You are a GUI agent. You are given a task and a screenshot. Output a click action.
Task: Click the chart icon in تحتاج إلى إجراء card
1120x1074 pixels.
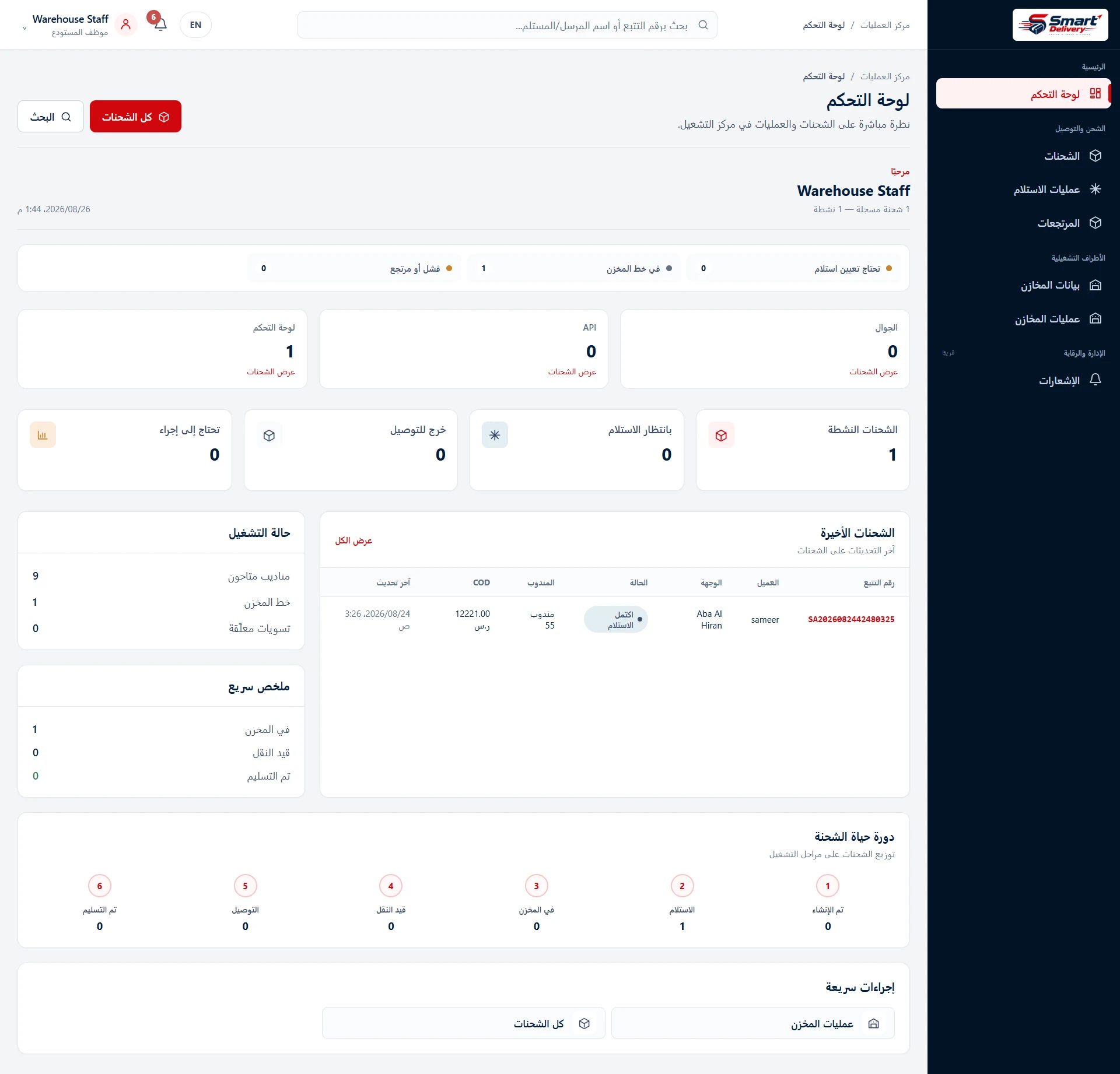[43, 435]
